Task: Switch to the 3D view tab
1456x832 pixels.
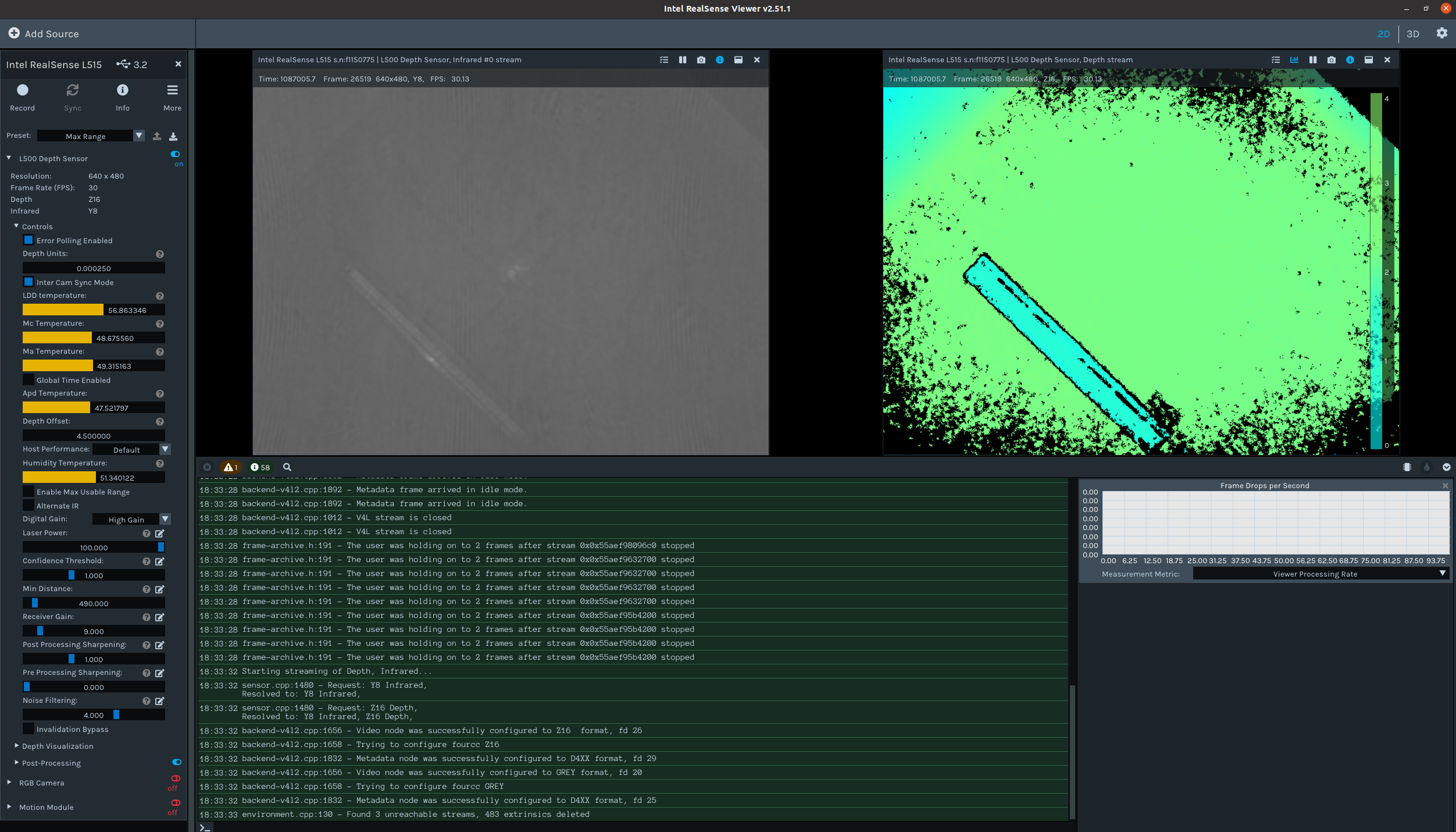Action: point(1412,33)
